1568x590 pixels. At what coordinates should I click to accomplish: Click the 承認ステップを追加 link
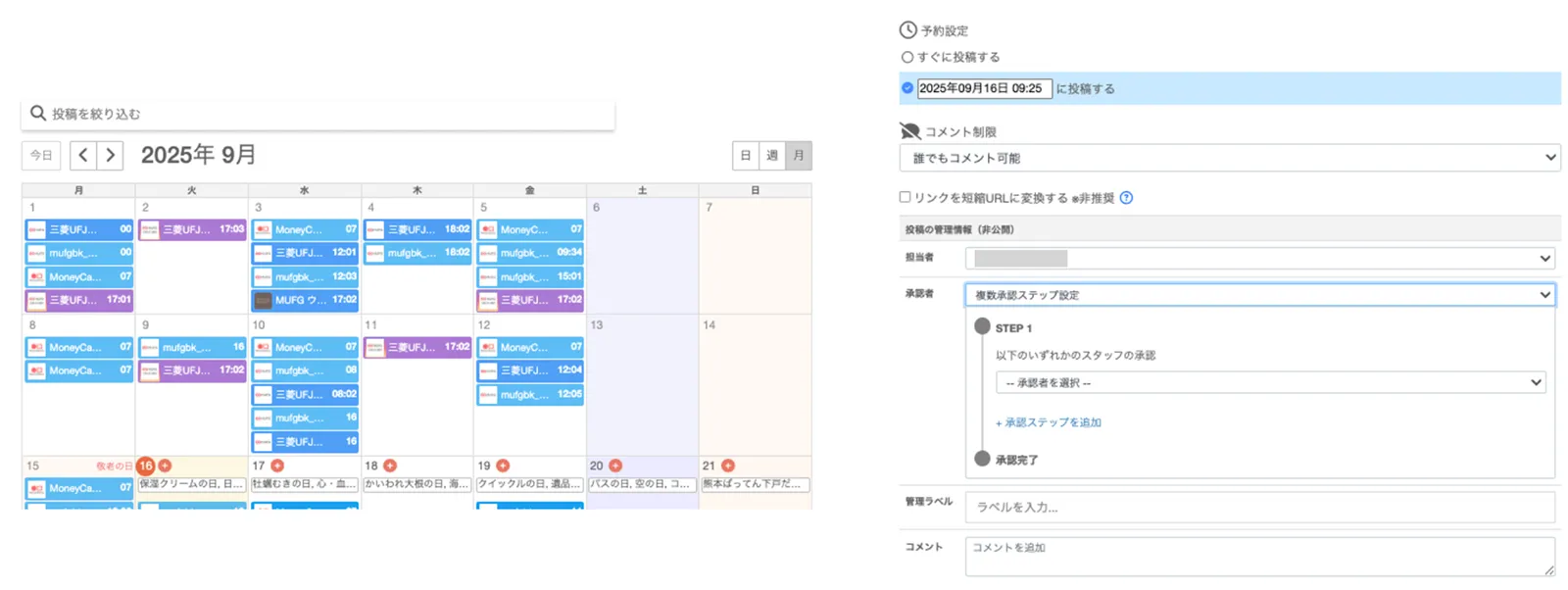[x=1049, y=422]
